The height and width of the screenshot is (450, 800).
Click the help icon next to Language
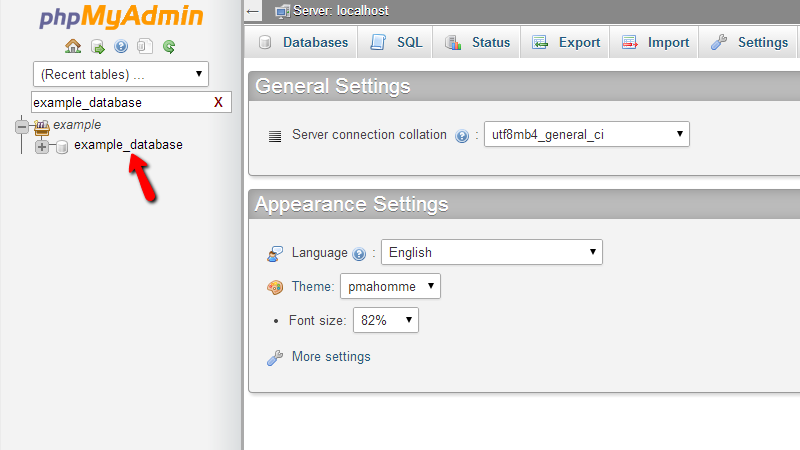point(359,254)
